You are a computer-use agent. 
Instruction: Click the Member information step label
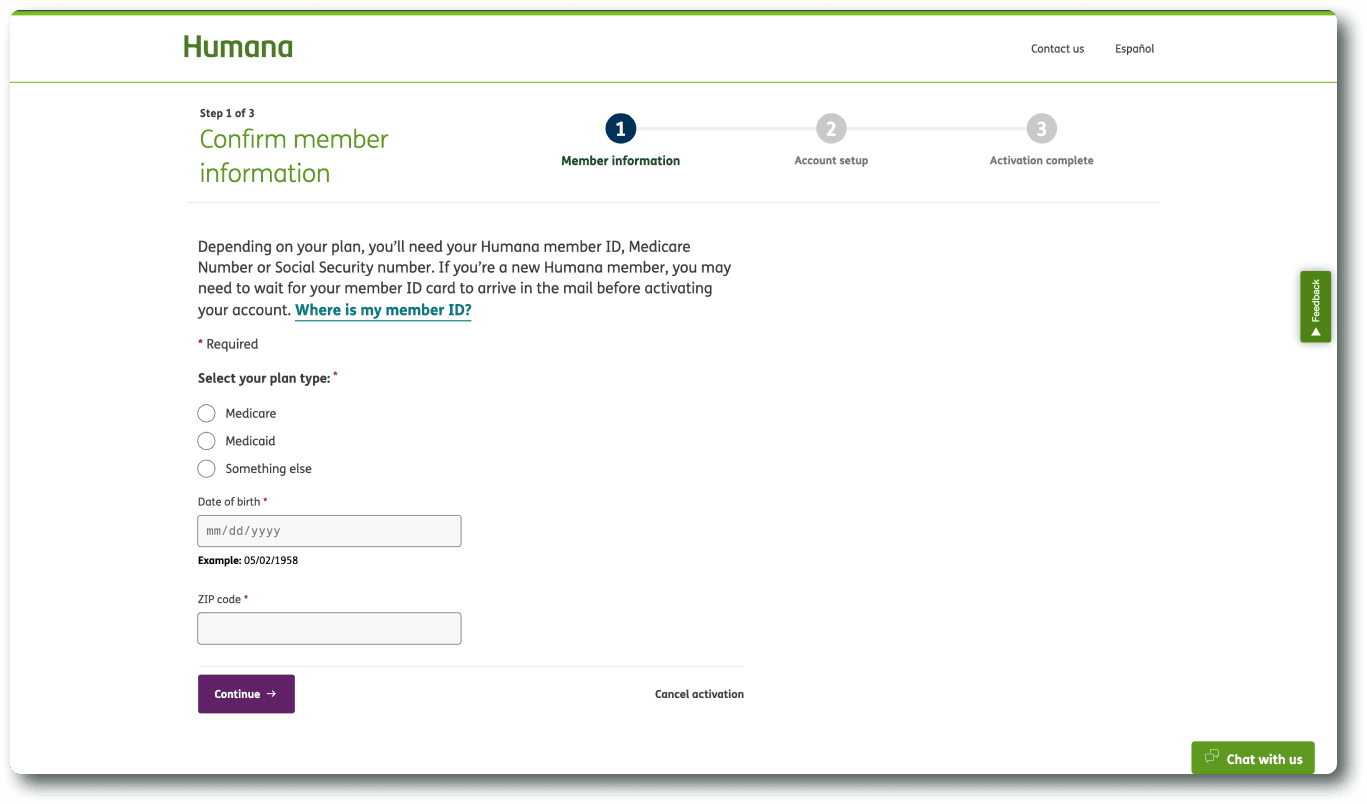[x=620, y=161]
